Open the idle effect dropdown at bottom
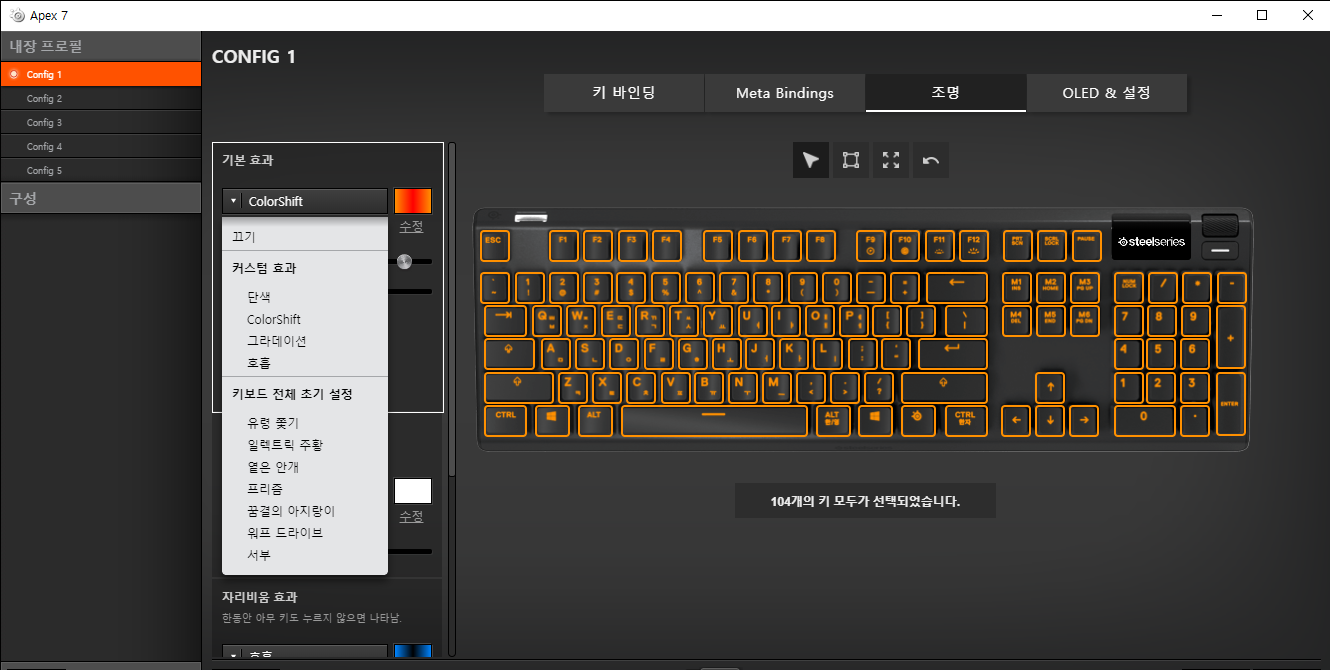The image size is (1330, 670). [305, 654]
